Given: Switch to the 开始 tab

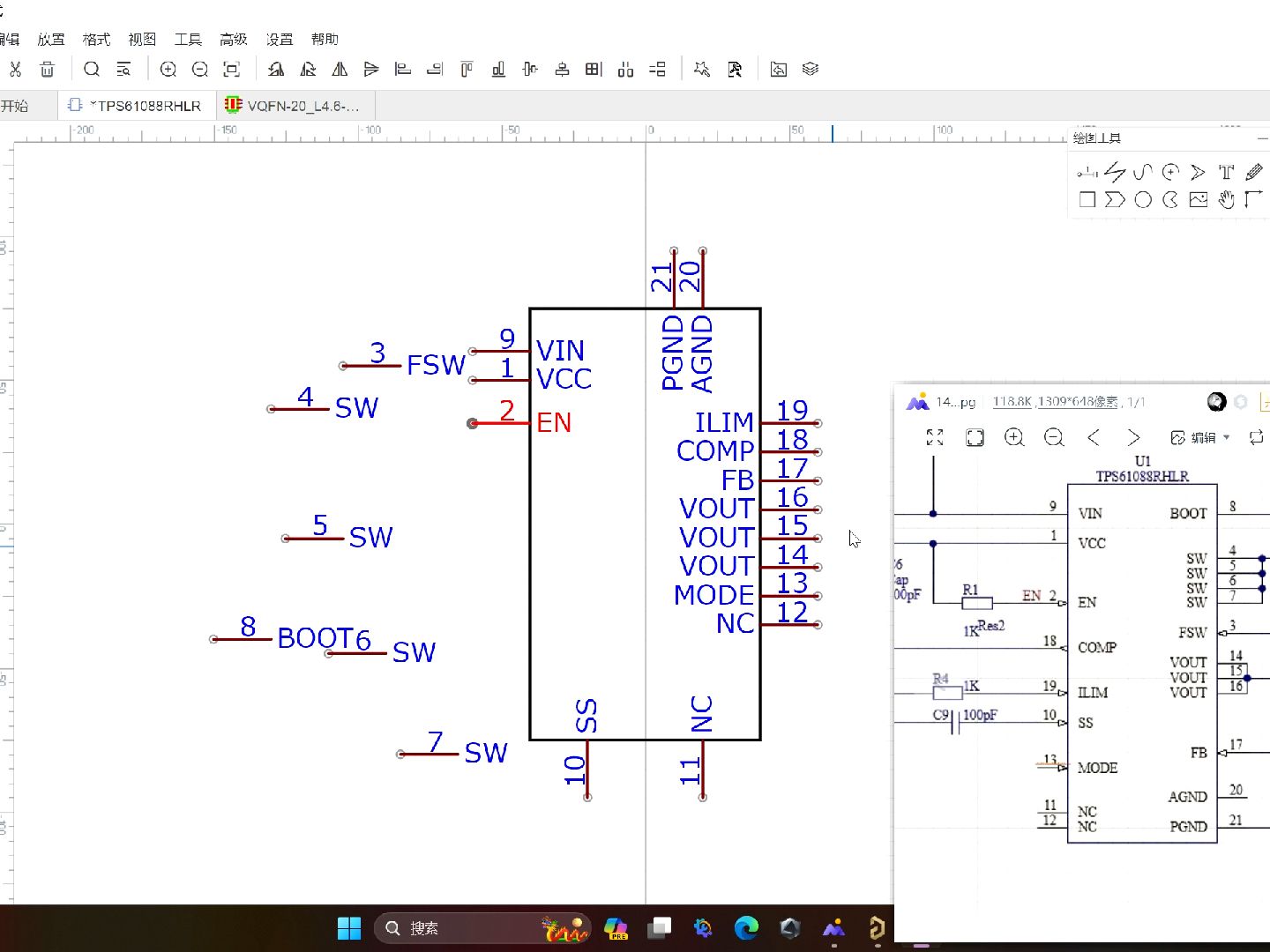Looking at the screenshot, I should pyautogui.click(x=15, y=106).
